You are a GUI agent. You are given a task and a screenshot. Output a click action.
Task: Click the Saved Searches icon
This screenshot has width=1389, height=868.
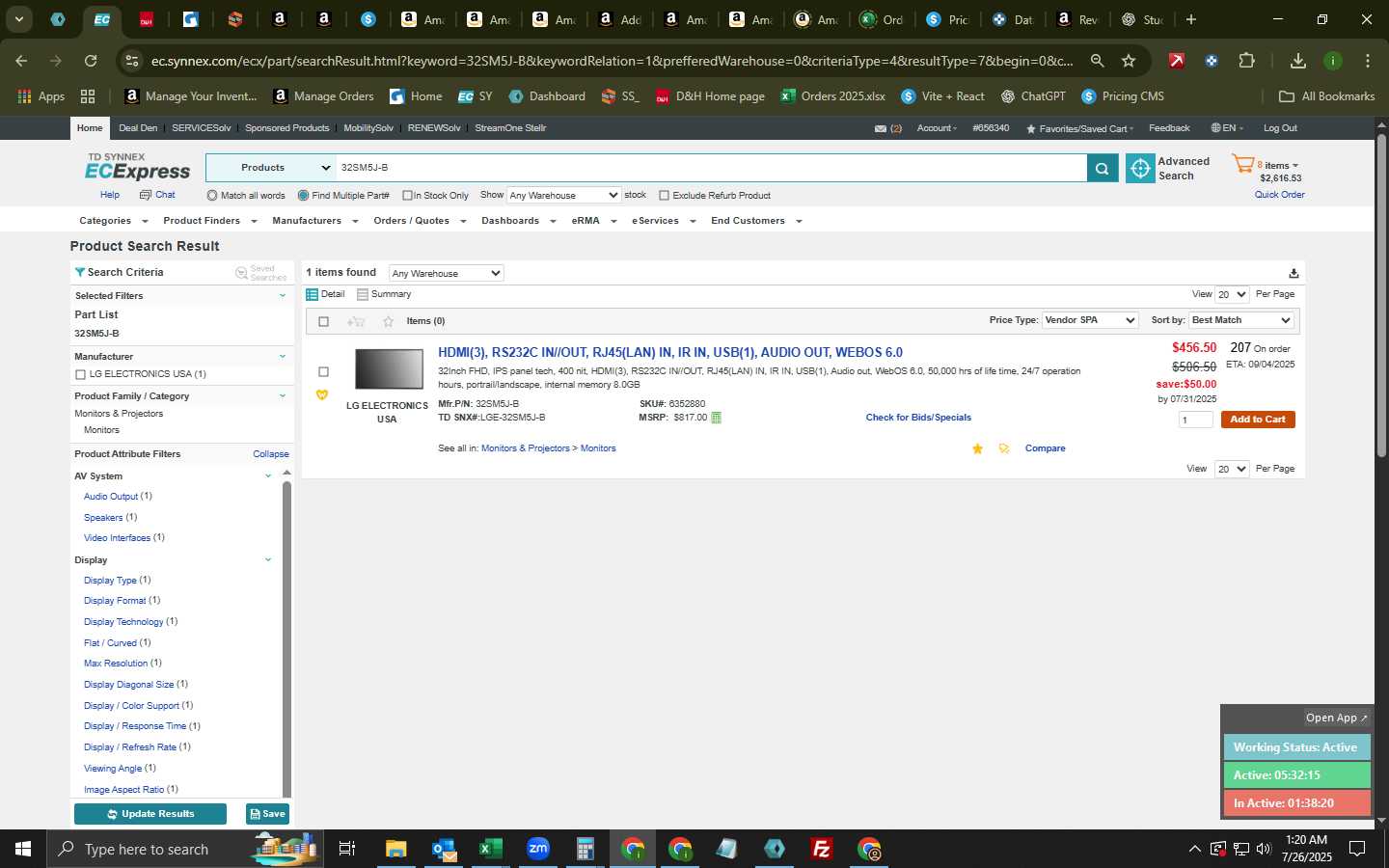pyautogui.click(x=242, y=273)
